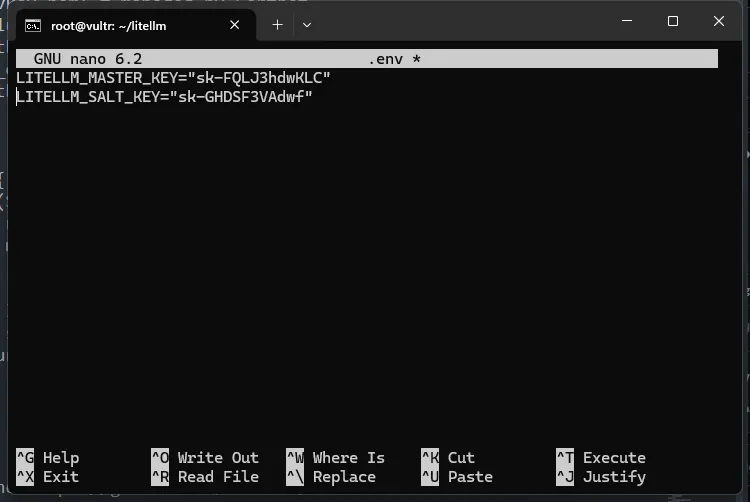Click the ^U Paste shortcut
This screenshot has height=502, width=750.
(x=457, y=477)
